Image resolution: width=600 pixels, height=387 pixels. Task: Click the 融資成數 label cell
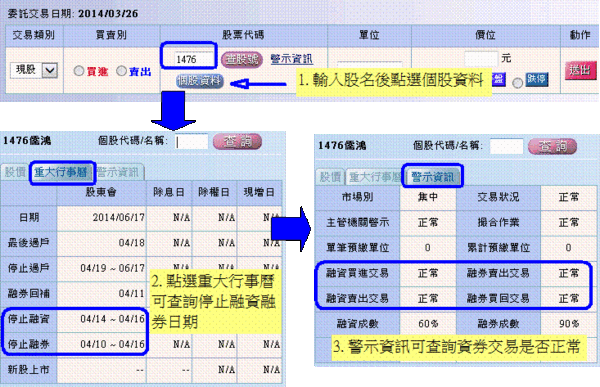(x=357, y=324)
